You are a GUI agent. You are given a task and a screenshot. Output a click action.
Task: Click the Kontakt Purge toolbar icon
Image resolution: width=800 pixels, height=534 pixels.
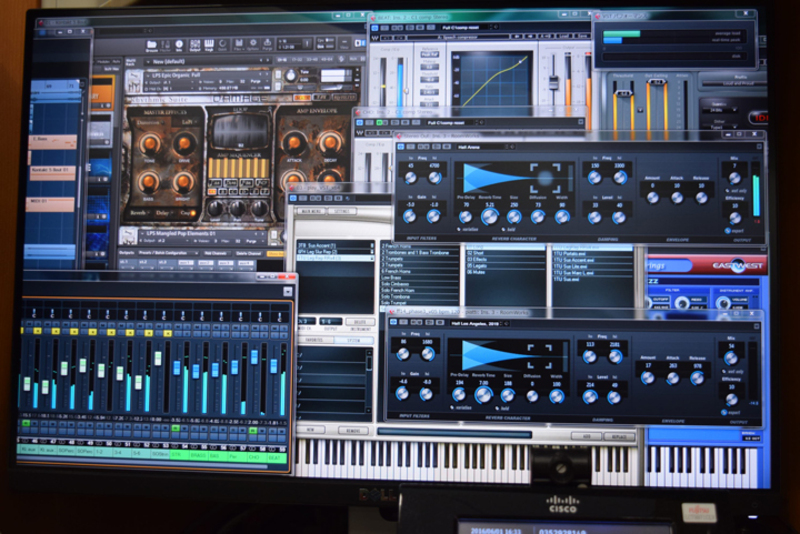pyautogui.click(x=267, y=45)
